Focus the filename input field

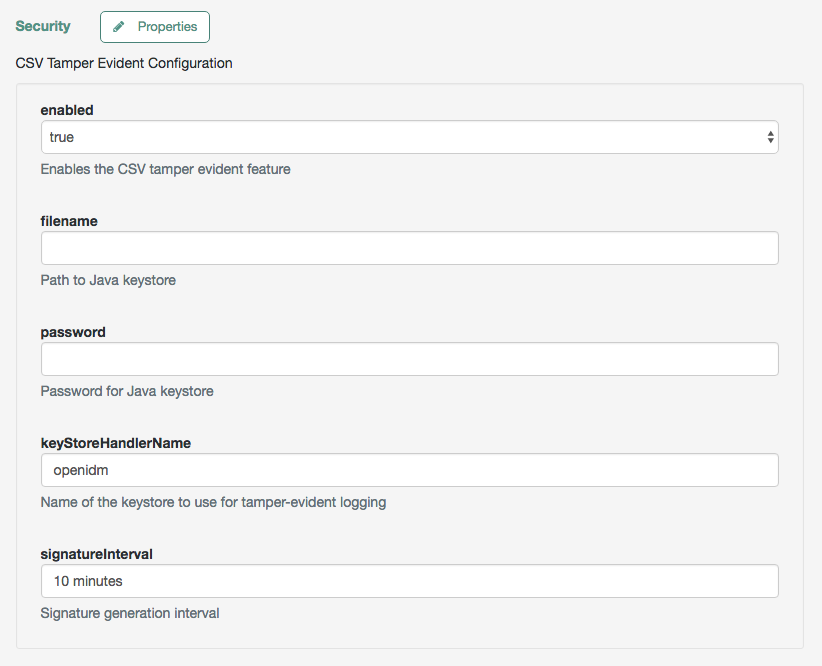409,248
